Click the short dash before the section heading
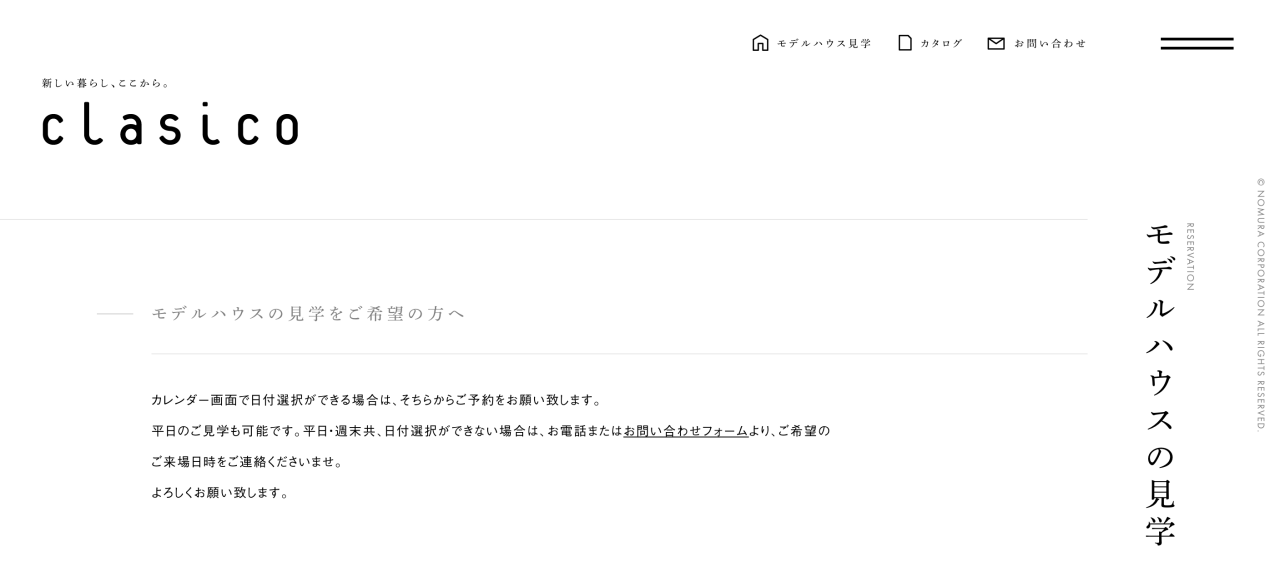The height and width of the screenshot is (586, 1280). click(x=115, y=314)
